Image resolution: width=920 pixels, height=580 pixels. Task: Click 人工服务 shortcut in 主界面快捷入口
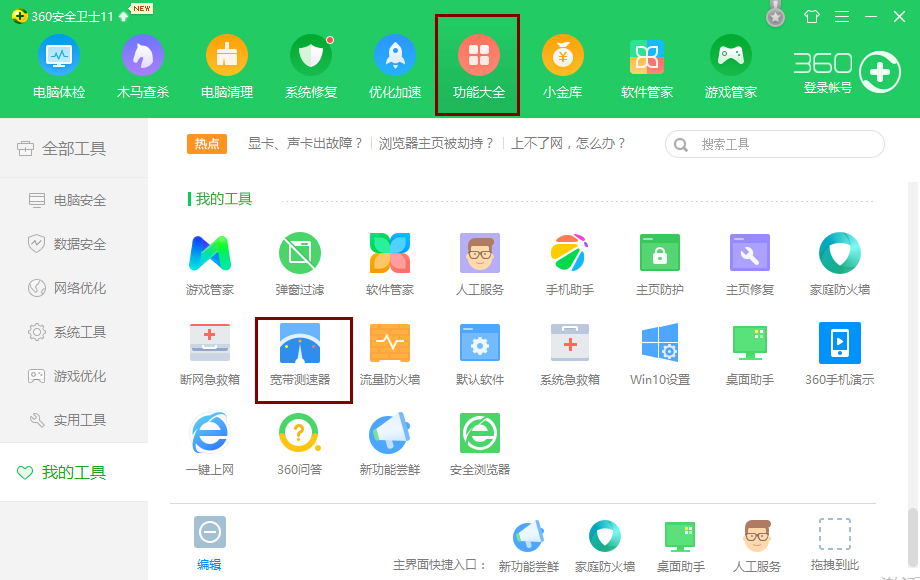pos(757,545)
